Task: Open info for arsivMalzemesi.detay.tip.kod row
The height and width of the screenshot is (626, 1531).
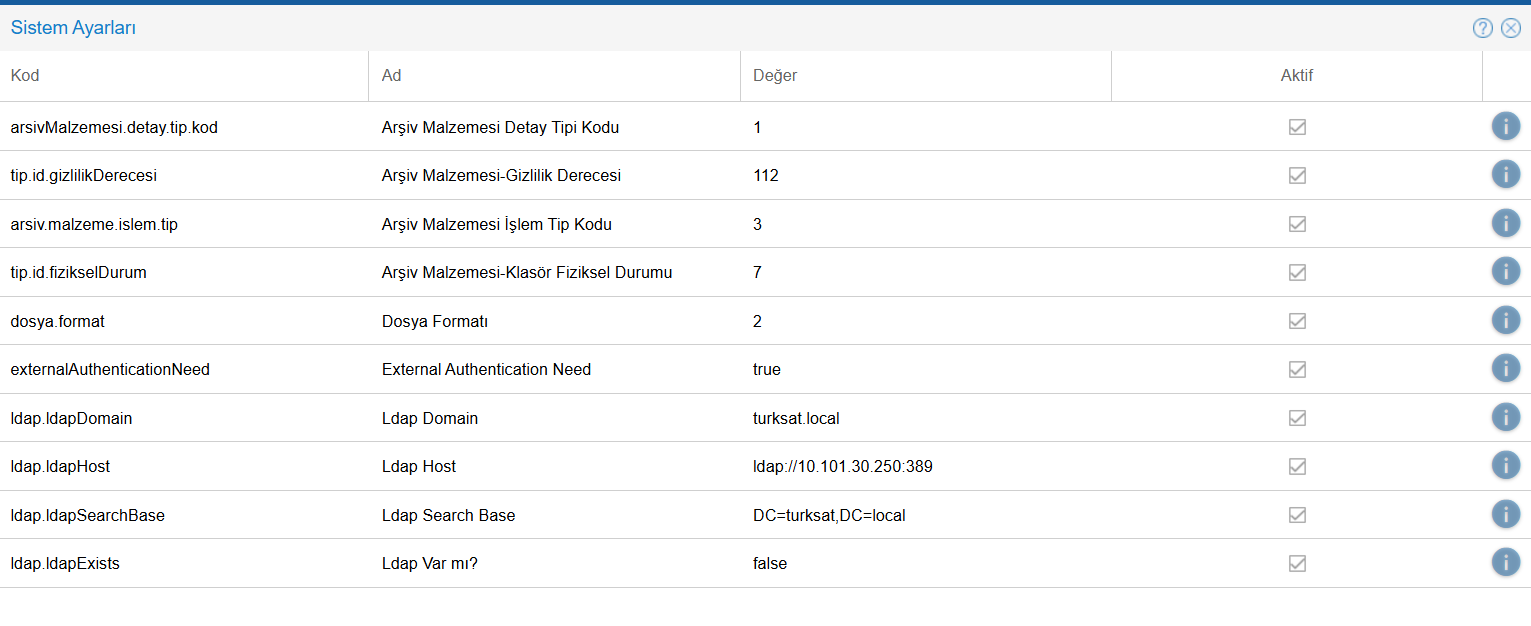Action: click(x=1505, y=126)
